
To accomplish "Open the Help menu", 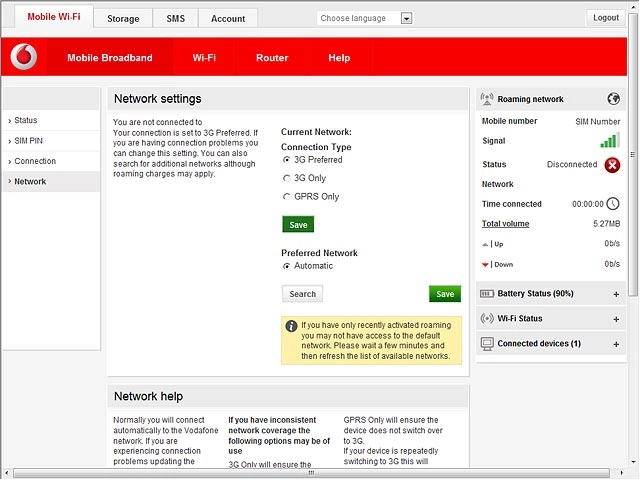I will click(x=339, y=58).
